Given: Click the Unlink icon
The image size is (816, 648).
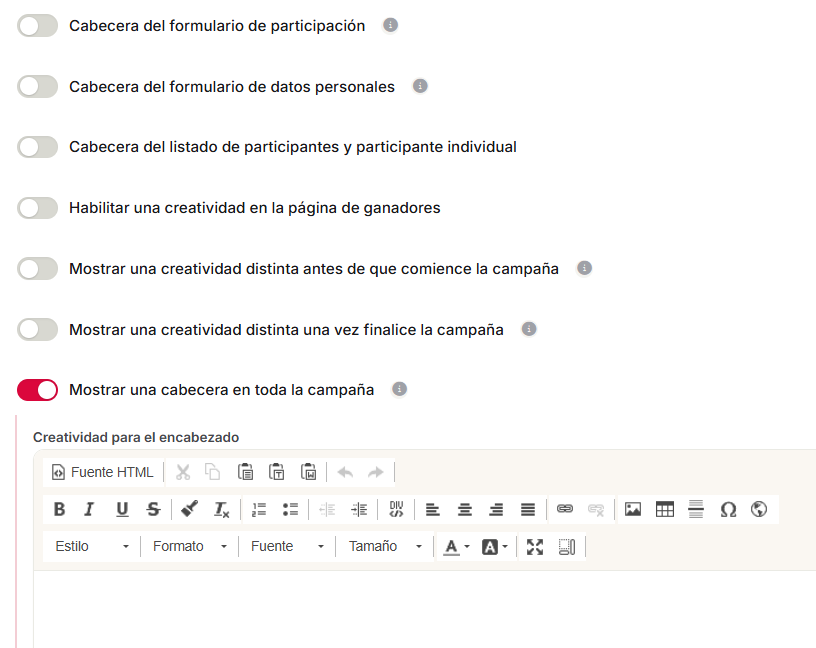Looking at the screenshot, I should click(596, 509).
